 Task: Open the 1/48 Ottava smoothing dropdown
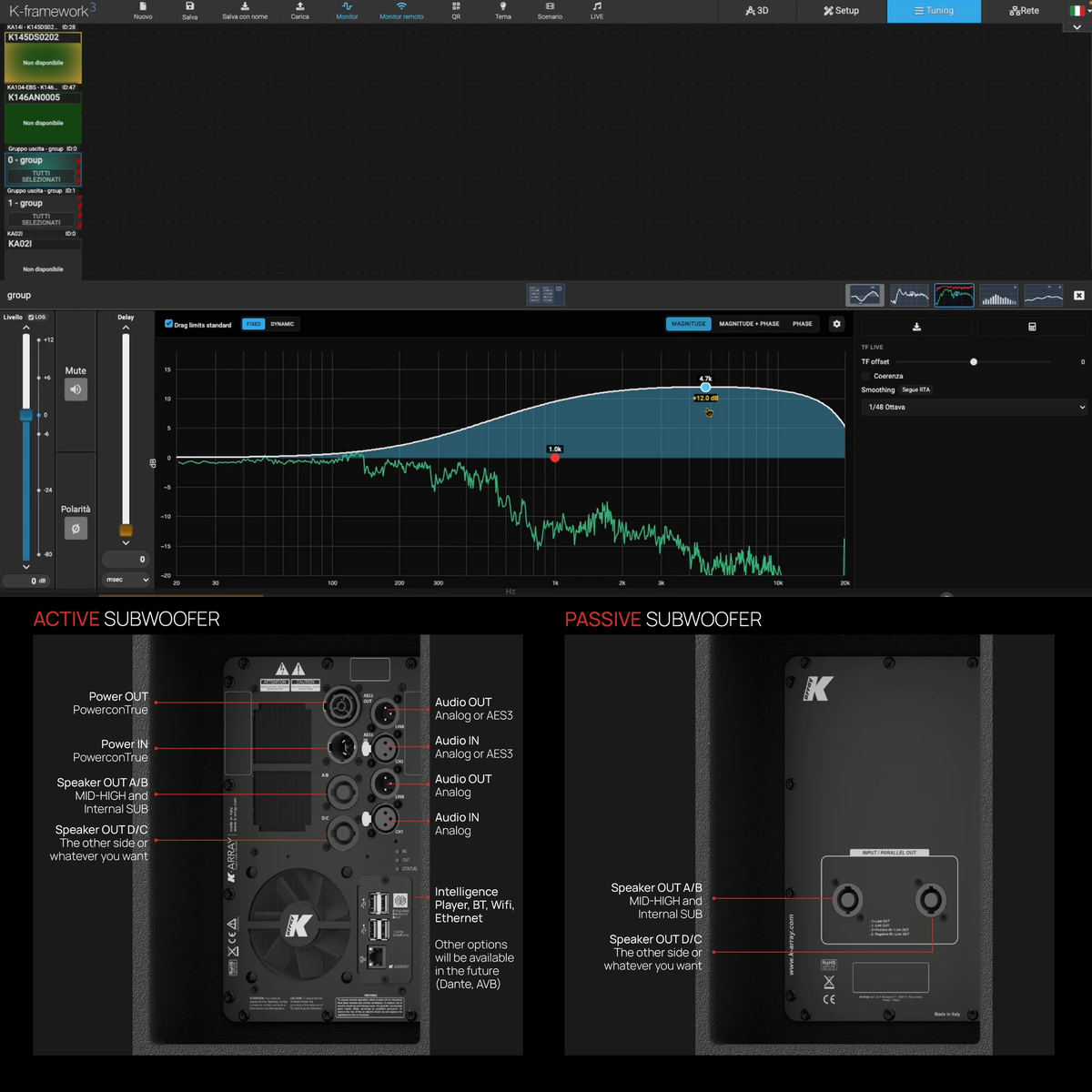[x=975, y=408]
